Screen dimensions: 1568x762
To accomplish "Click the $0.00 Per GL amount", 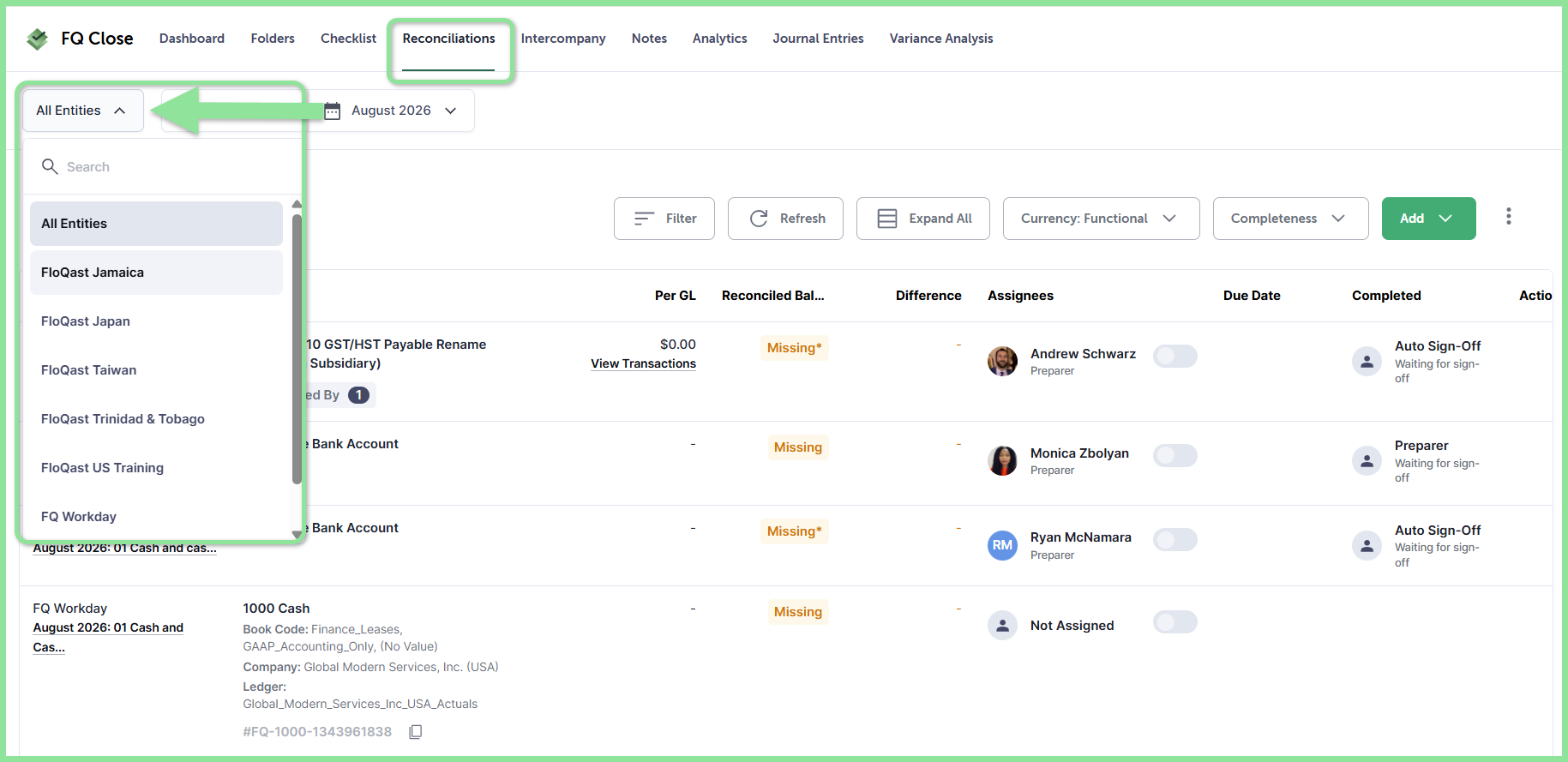I will [x=678, y=345].
